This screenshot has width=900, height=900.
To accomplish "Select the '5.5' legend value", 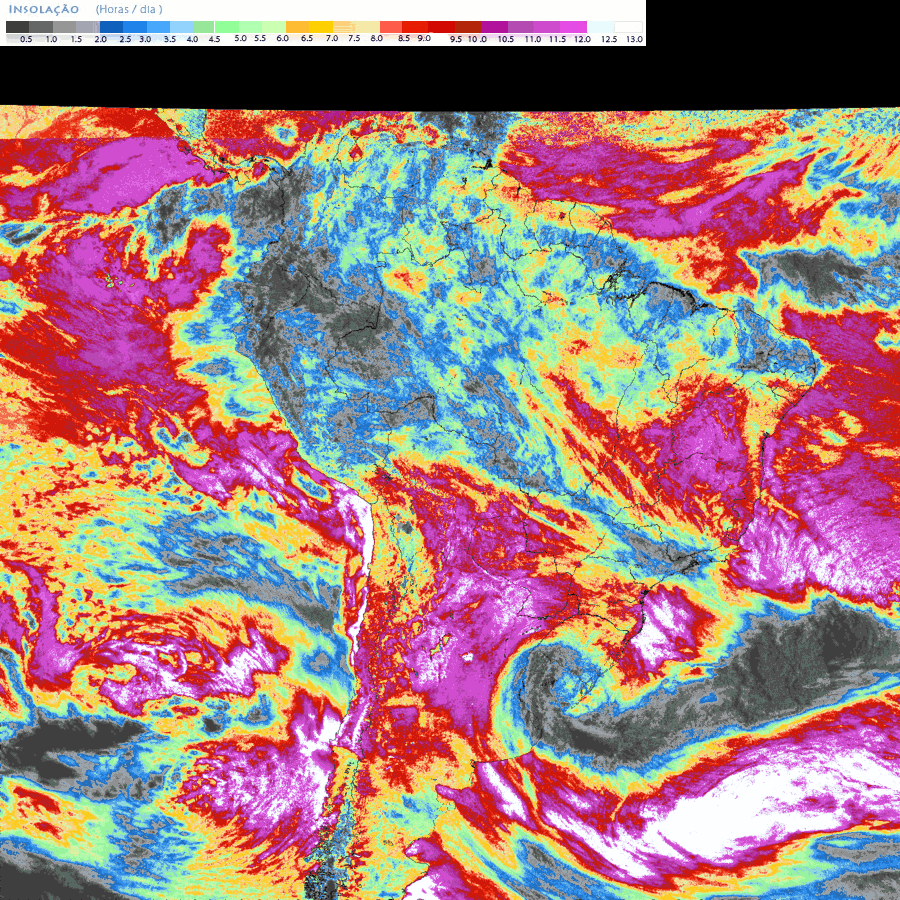I will pyautogui.click(x=260, y=38).
